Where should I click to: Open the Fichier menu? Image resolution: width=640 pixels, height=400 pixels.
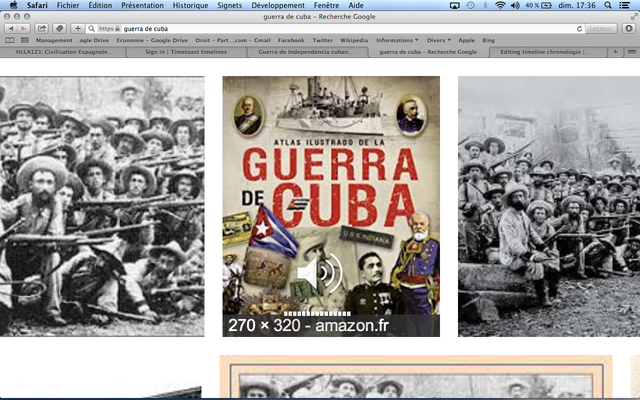click(68, 5)
